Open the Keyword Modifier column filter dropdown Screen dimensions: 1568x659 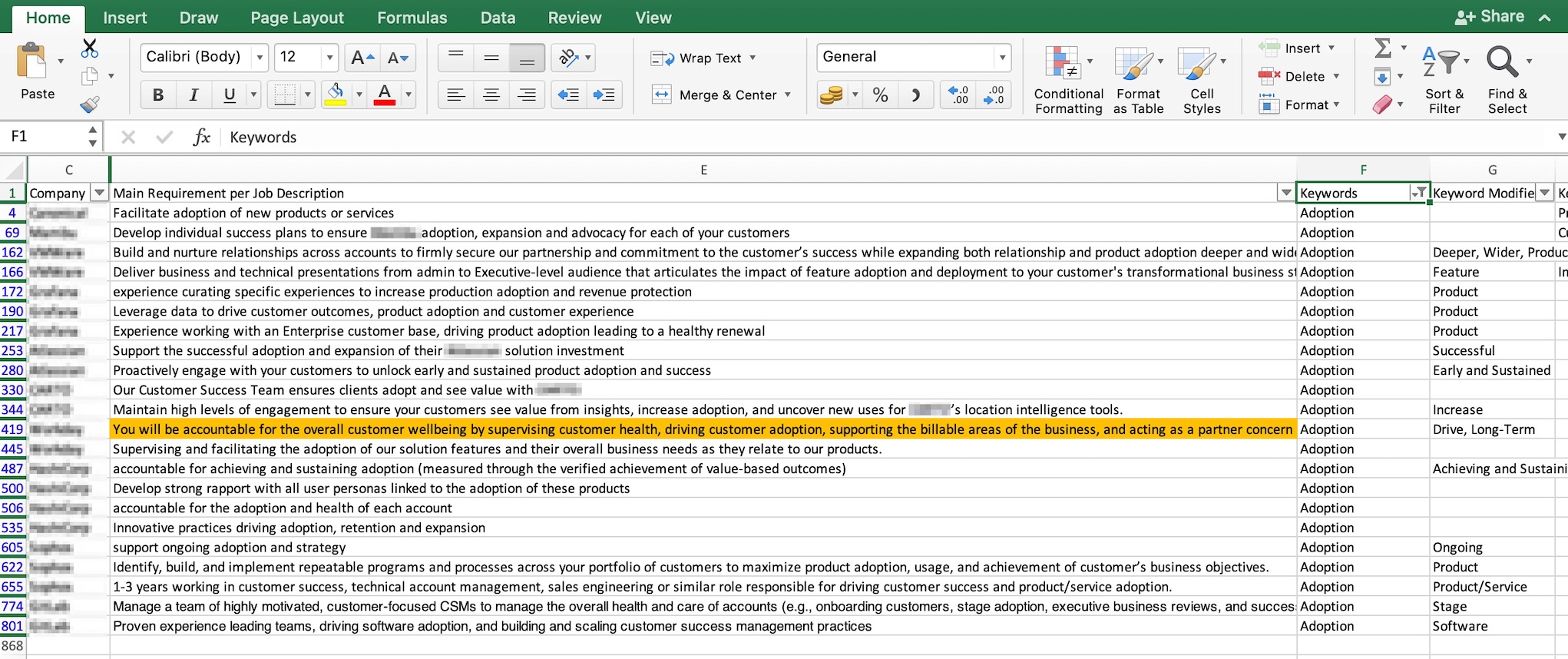pyautogui.click(x=1545, y=193)
